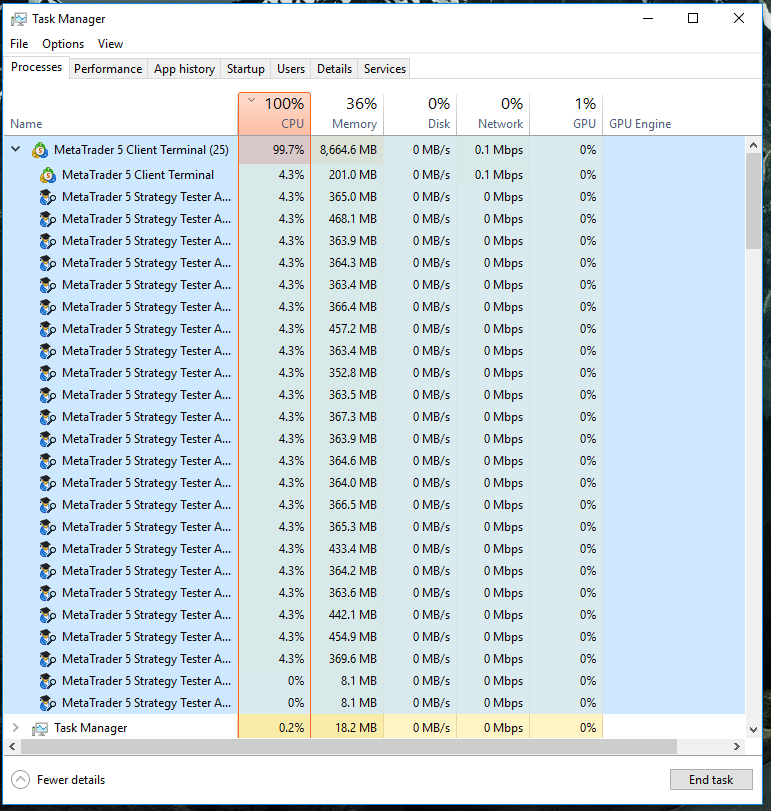Sort by the GPU column header
Image resolution: width=771 pixels, height=811 pixels.
566,114
